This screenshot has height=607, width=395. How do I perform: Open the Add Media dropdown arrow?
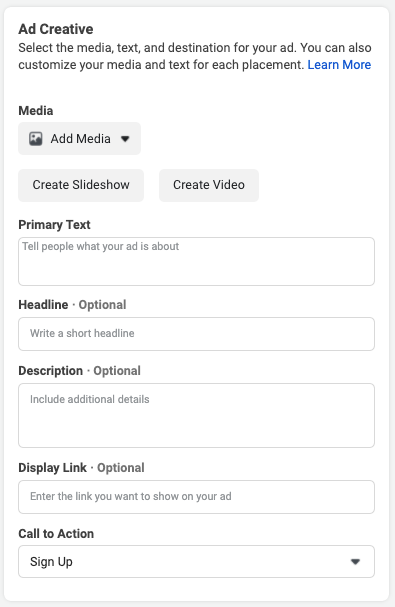(x=125, y=139)
